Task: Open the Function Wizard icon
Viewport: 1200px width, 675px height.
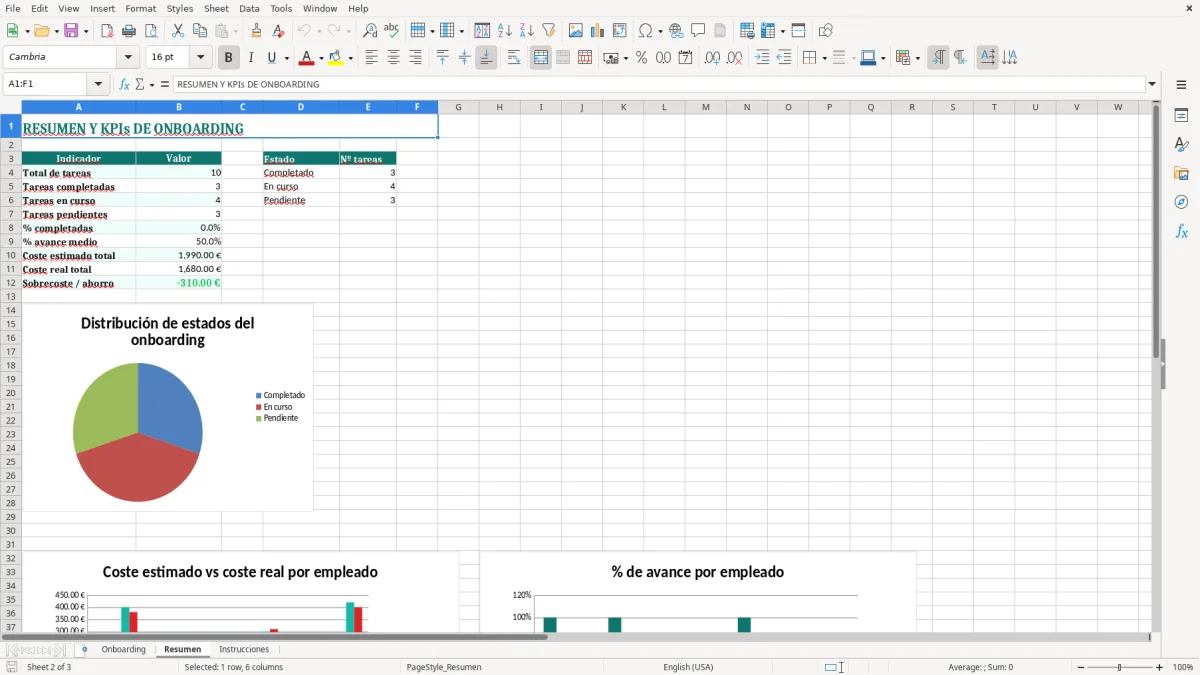Action: coord(124,85)
